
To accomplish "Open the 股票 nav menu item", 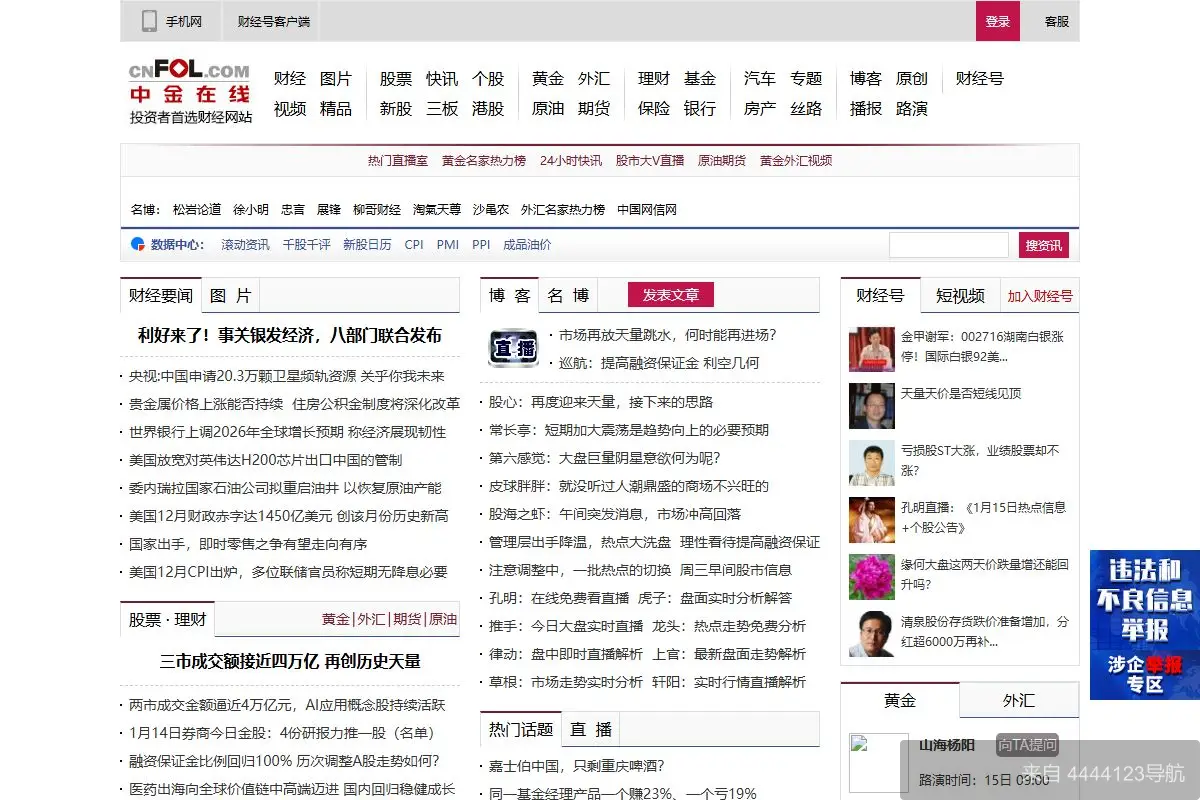I will coord(396,78).
